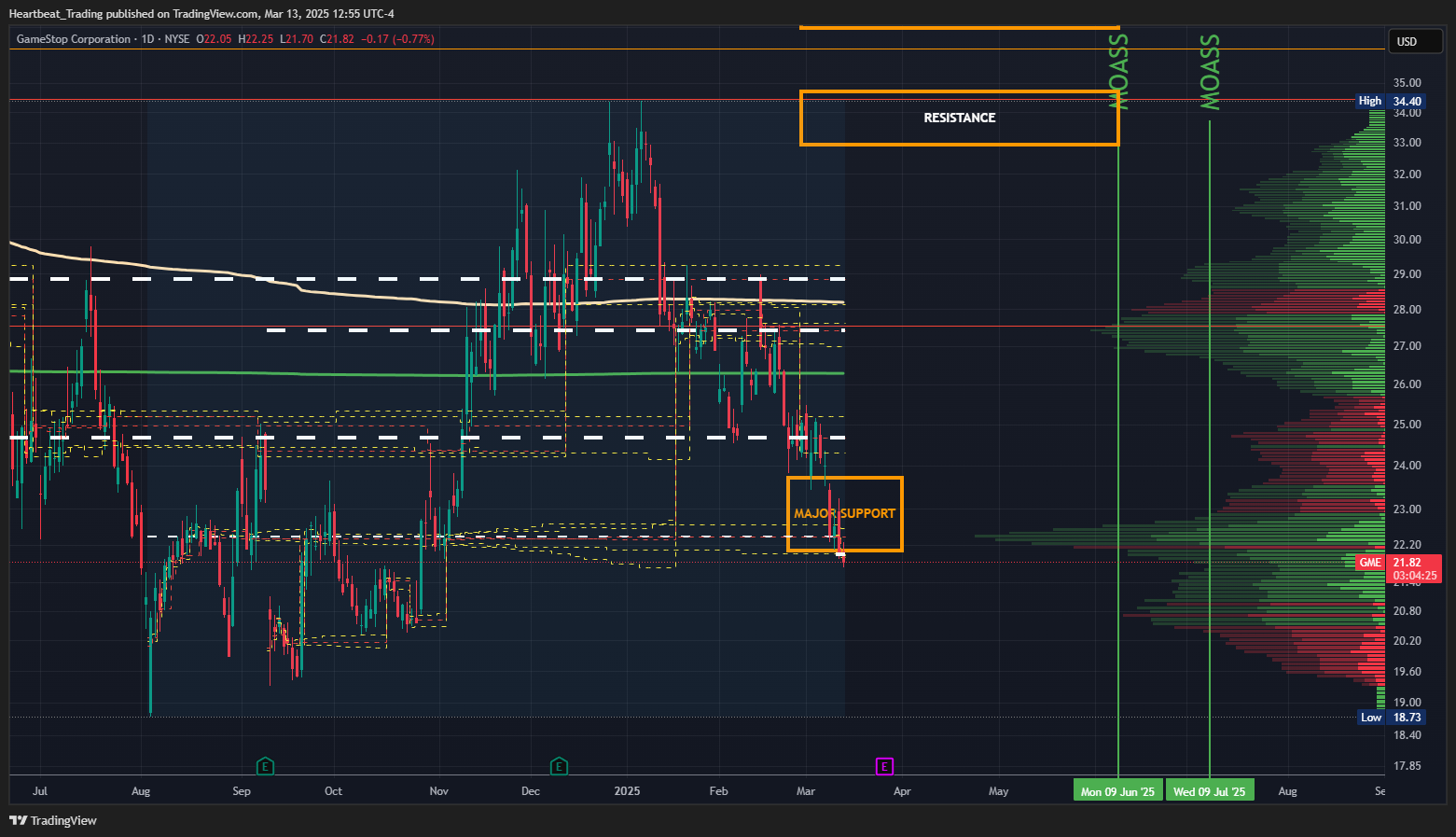The image size is (1456, 837).
Task: Select the MAJOR SUPPORT box label
Action: (x=844, y=513)
